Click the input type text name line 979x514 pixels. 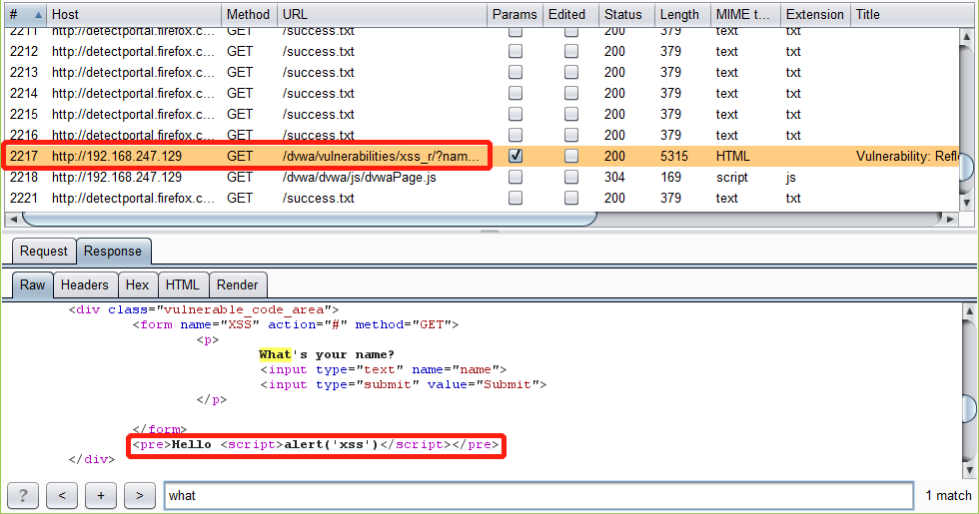pyautogui.click(x=383, y=370)
